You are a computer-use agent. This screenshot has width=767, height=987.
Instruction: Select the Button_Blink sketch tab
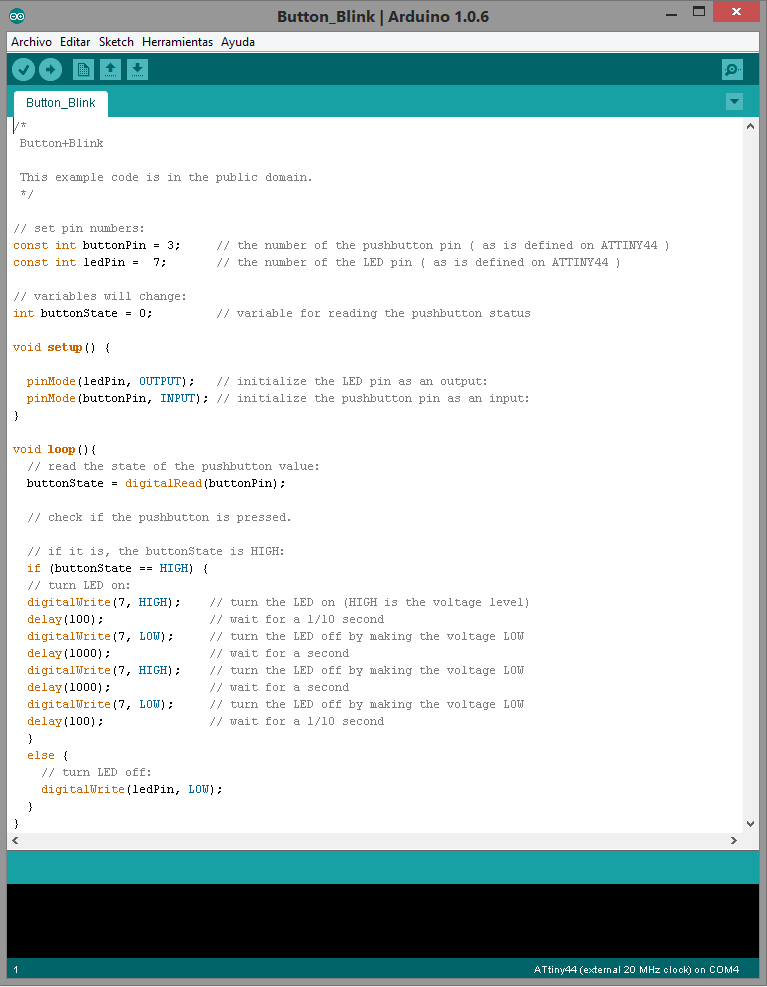click(60, 103)
